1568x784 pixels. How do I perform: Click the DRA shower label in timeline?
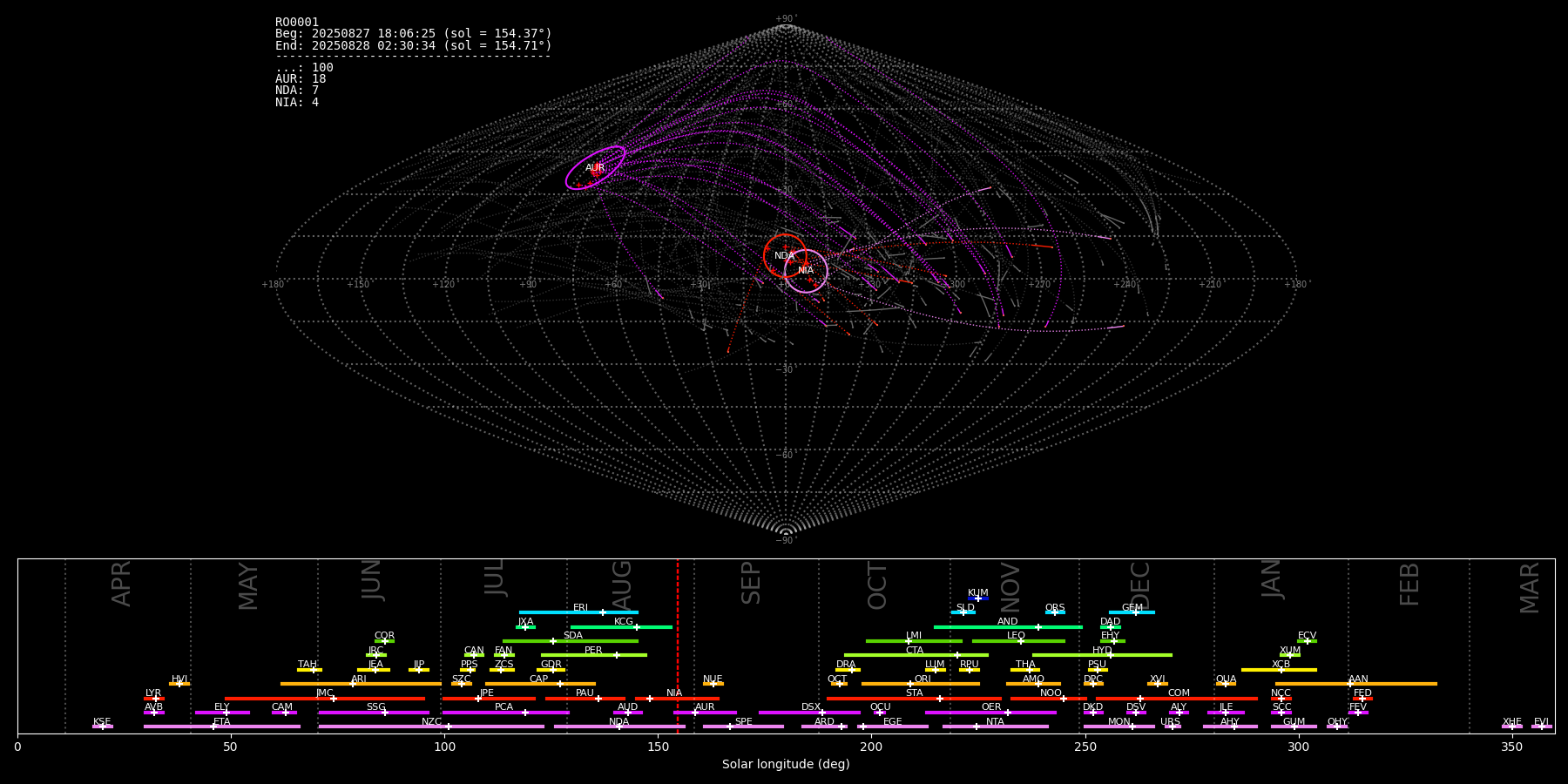(x=846, y=665)
